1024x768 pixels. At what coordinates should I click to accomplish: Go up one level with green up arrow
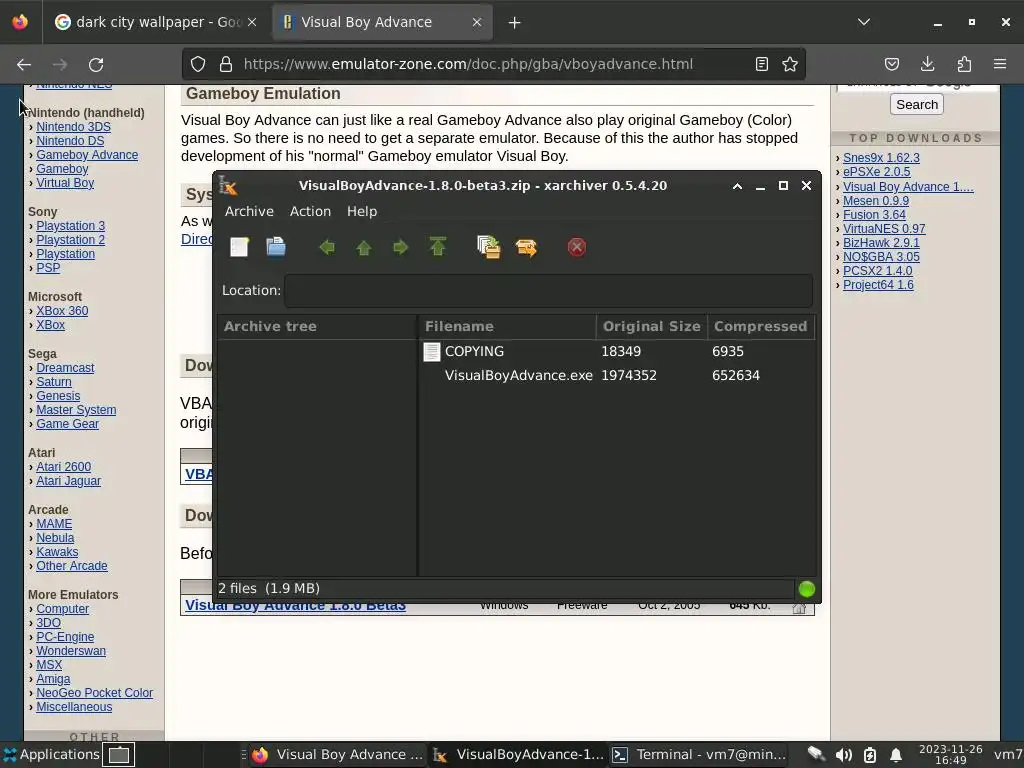(364, 247)
